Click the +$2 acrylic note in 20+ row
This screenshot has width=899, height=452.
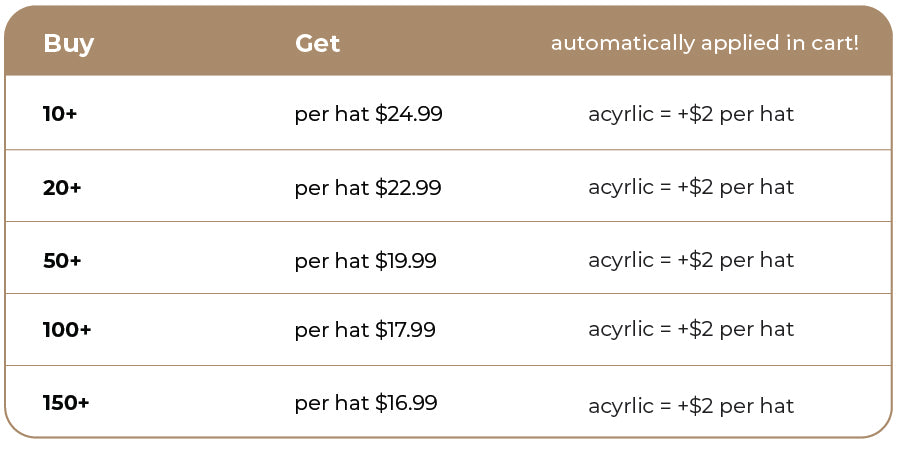point(691,187)
